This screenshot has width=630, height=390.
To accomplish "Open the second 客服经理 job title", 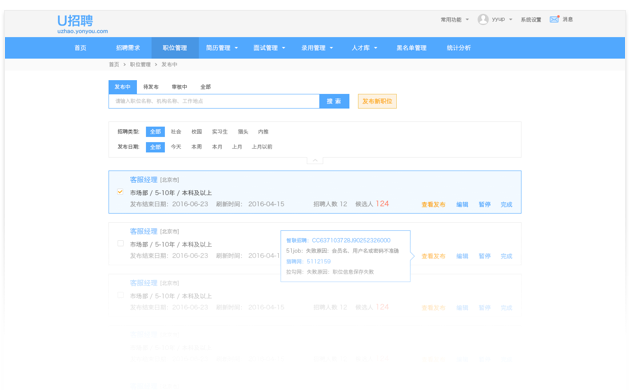I will pyautogui.click(x=143, y=231).
